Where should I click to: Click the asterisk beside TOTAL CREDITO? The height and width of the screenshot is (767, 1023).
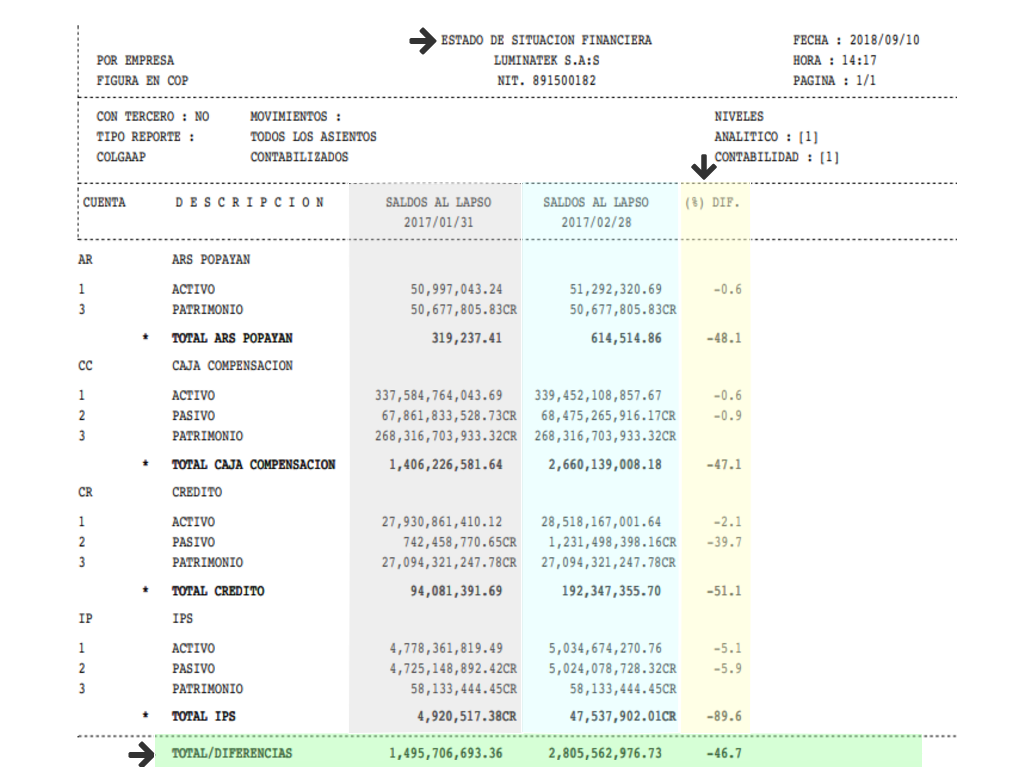click(146, 591)
